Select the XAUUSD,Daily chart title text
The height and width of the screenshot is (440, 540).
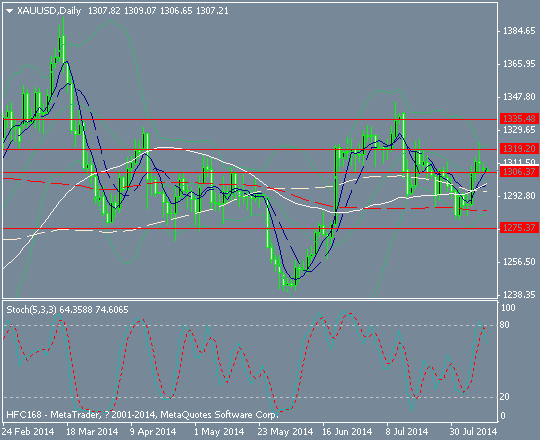click(49, 11)
